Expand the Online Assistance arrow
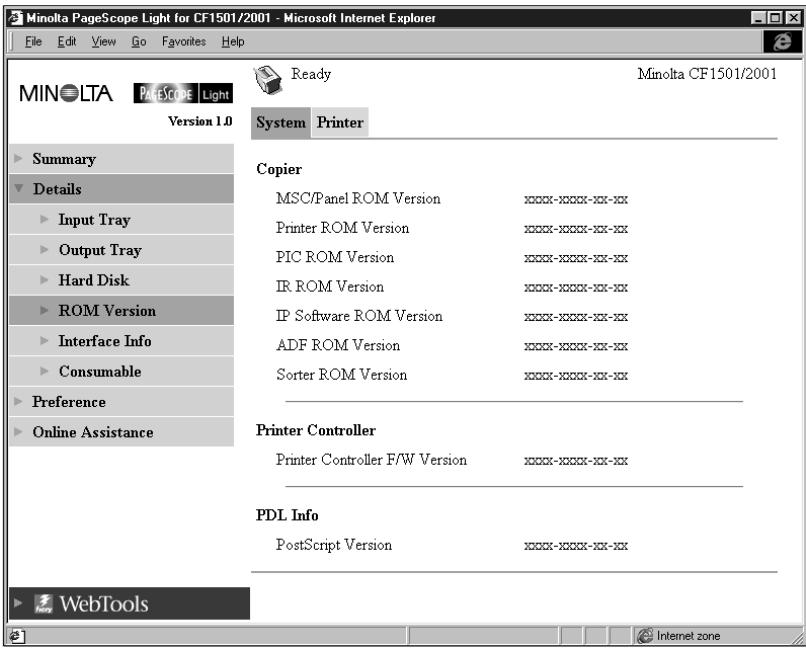Viewport: 806px width, 648px height. click(19, 432)
